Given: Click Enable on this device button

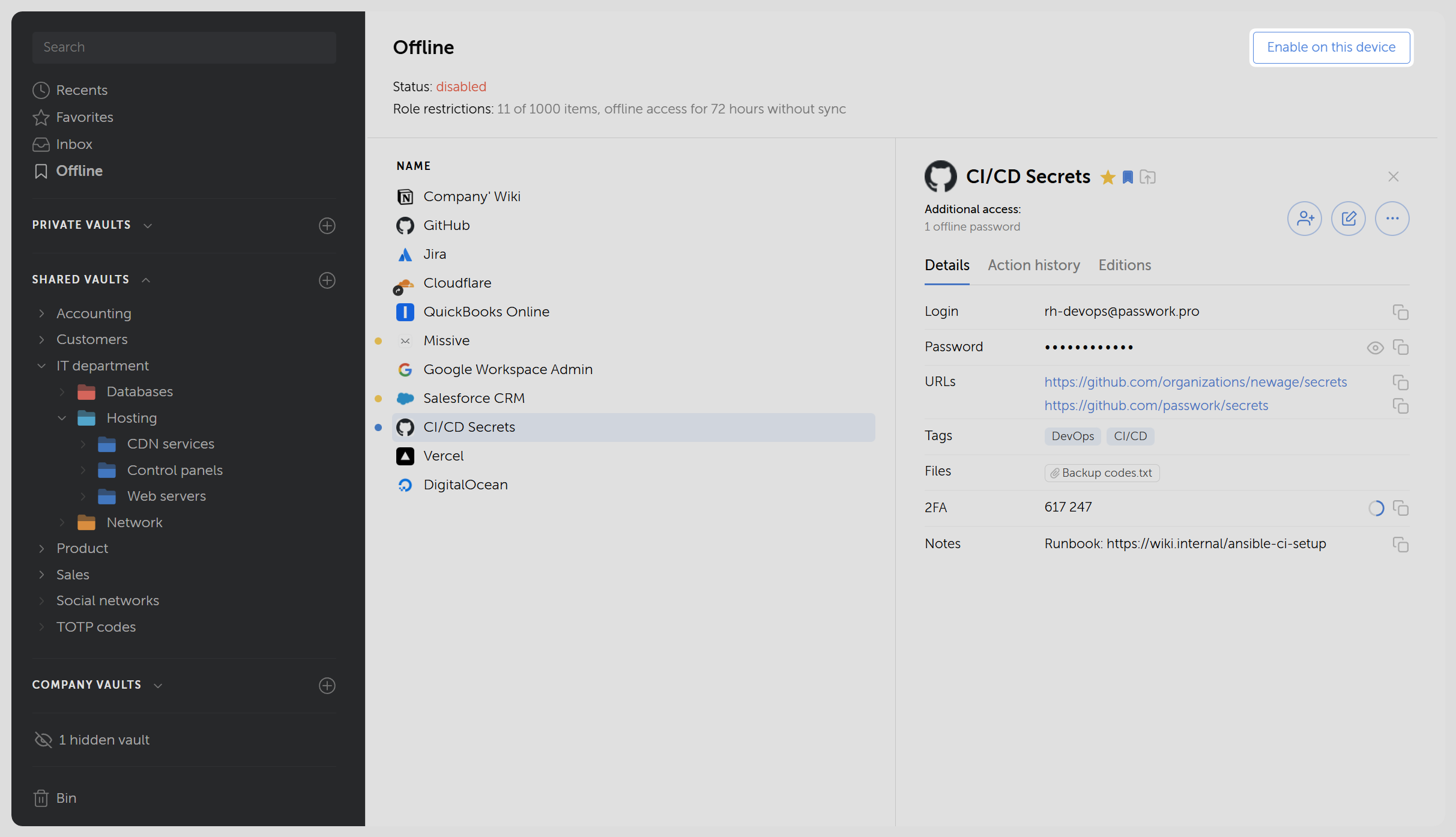Looking at the screenshot, I should tap(1331, 47).
